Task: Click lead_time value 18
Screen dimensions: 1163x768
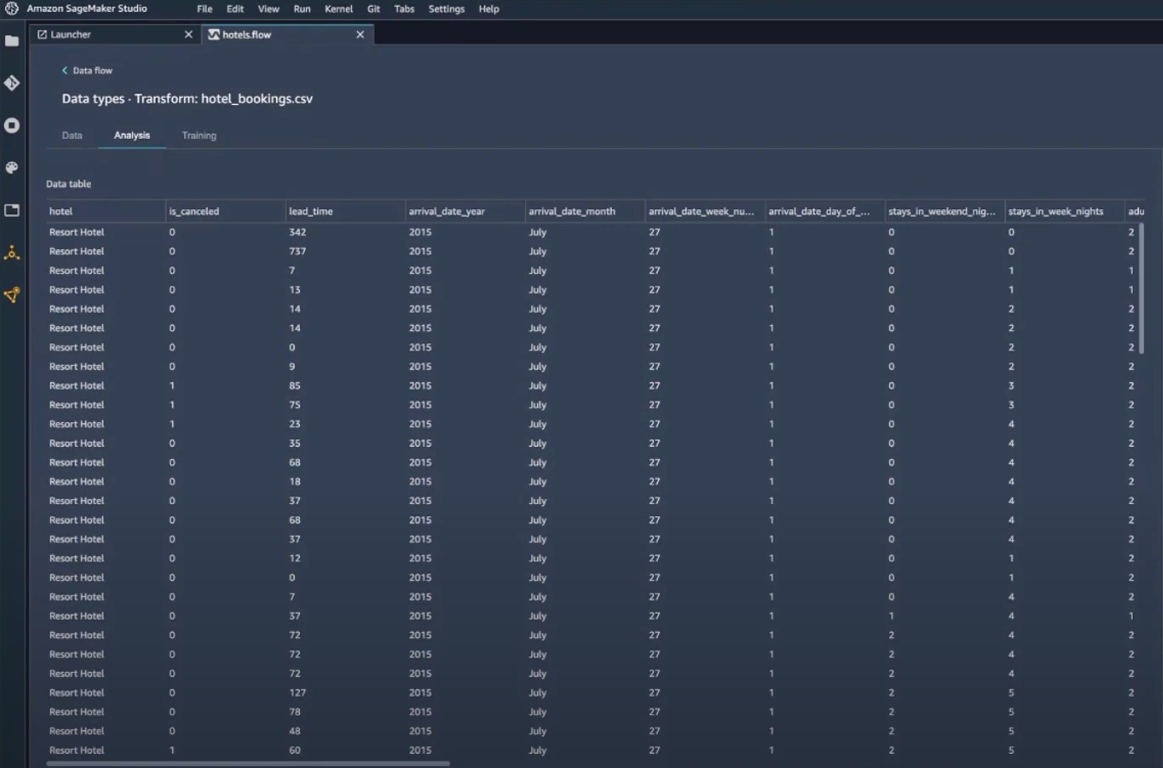Action: click(294, 482)
